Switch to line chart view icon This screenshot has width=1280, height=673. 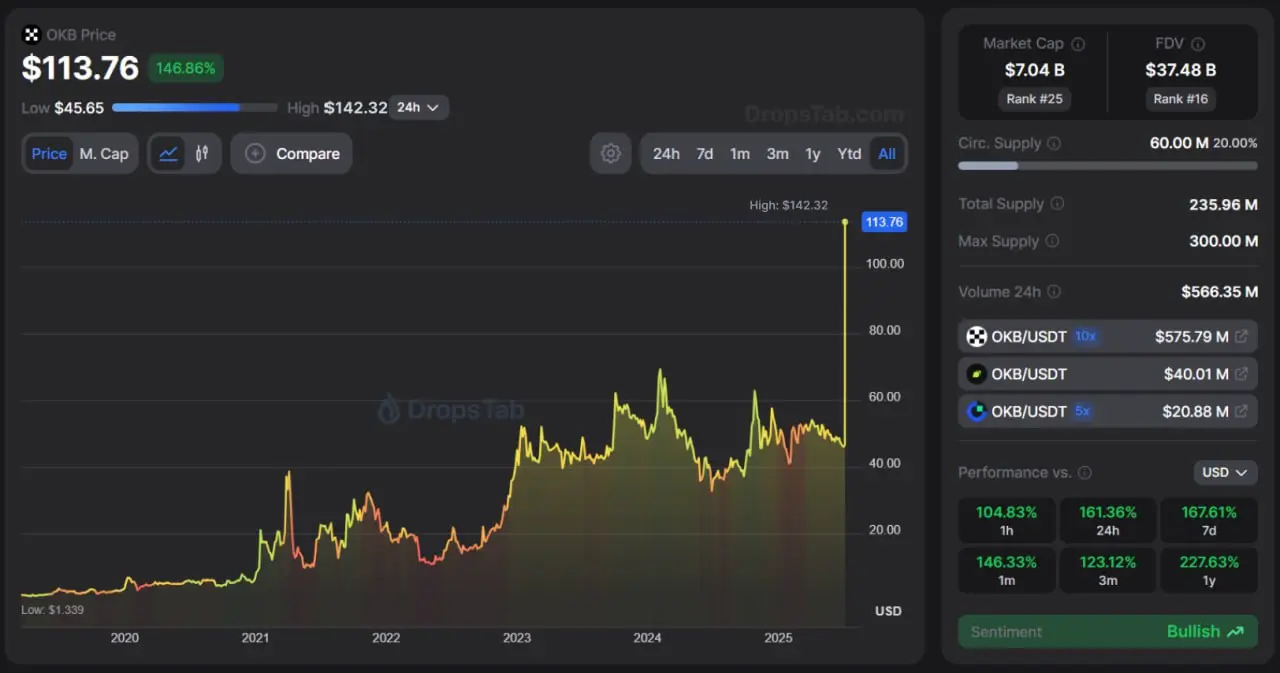[x=168, y=154]
